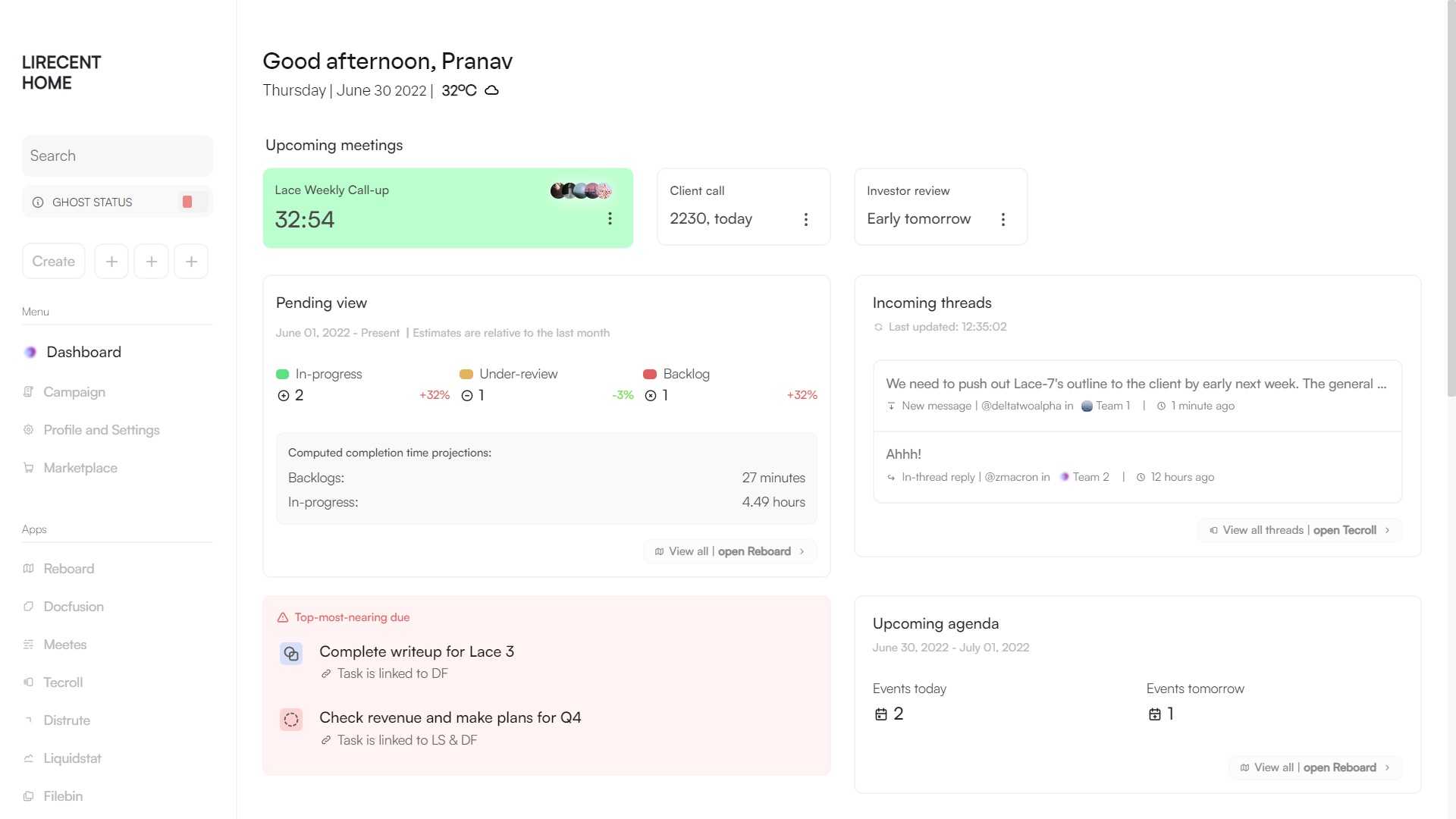Click the first plus icon button next to Create
The image size is (1456, 819).
click(x=111, y=262)
